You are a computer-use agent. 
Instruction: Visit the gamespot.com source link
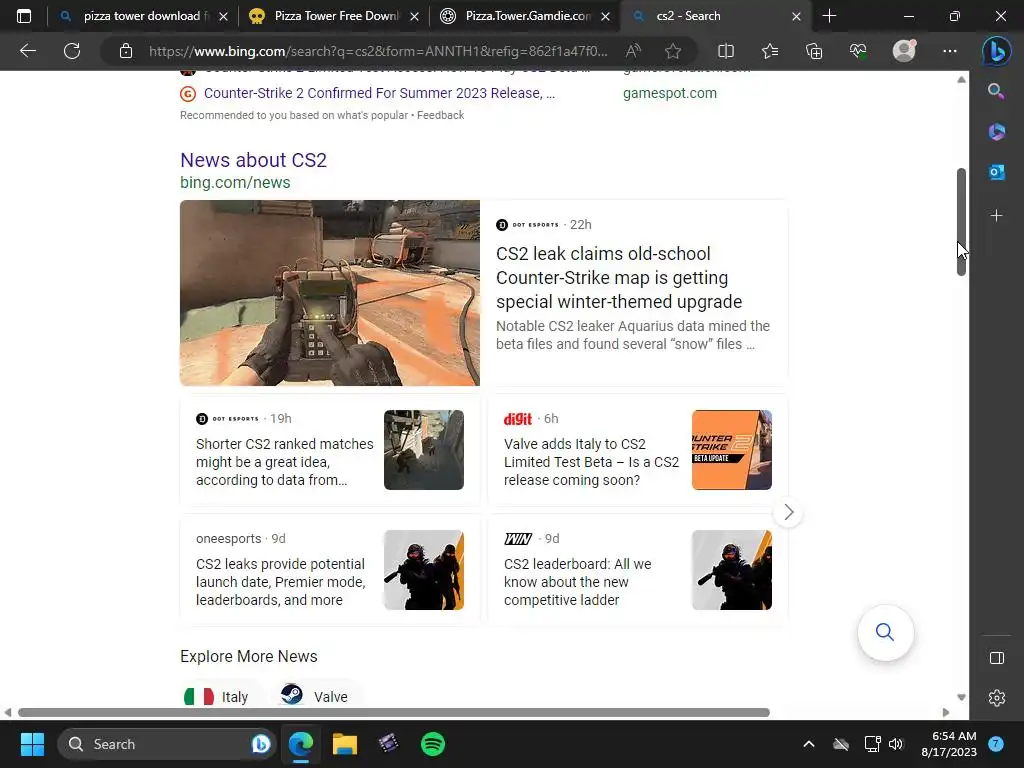[x=669, y=93]
